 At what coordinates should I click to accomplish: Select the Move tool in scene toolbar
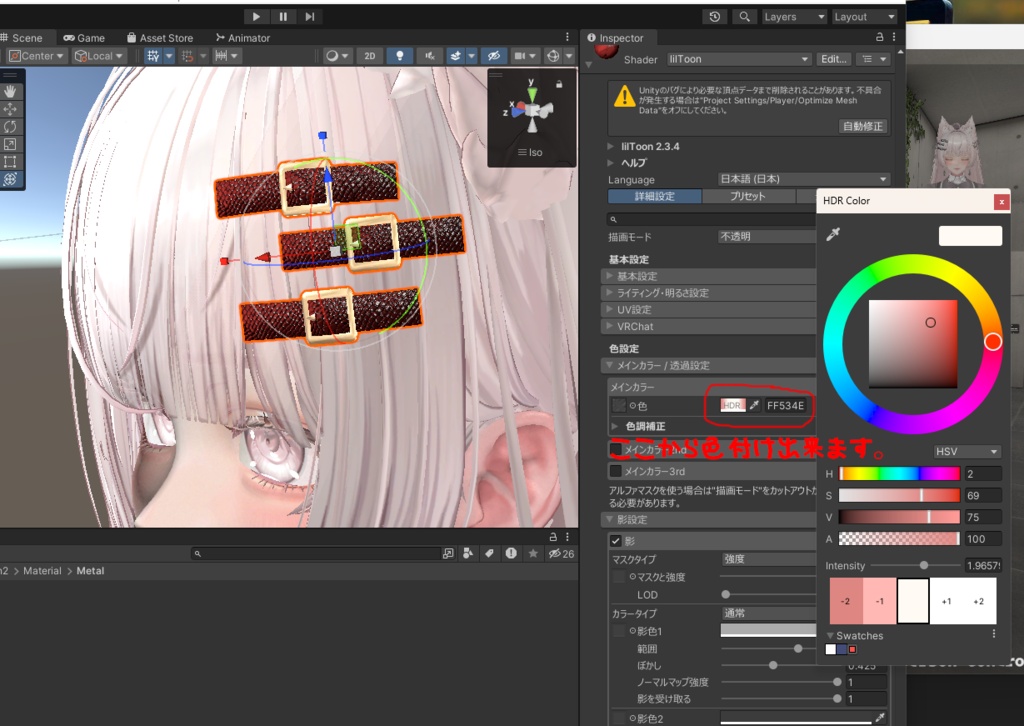coord(10,108)
